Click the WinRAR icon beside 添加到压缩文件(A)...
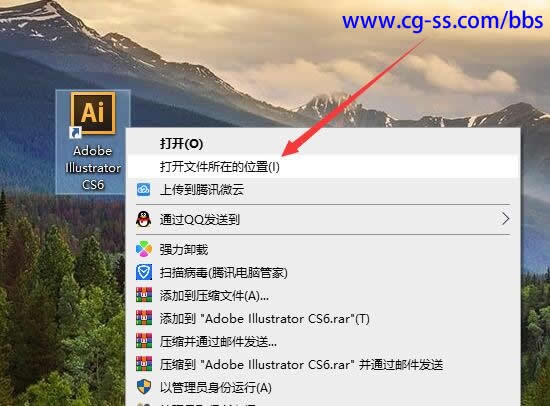The image size is (550, 406). coord(144,295)
